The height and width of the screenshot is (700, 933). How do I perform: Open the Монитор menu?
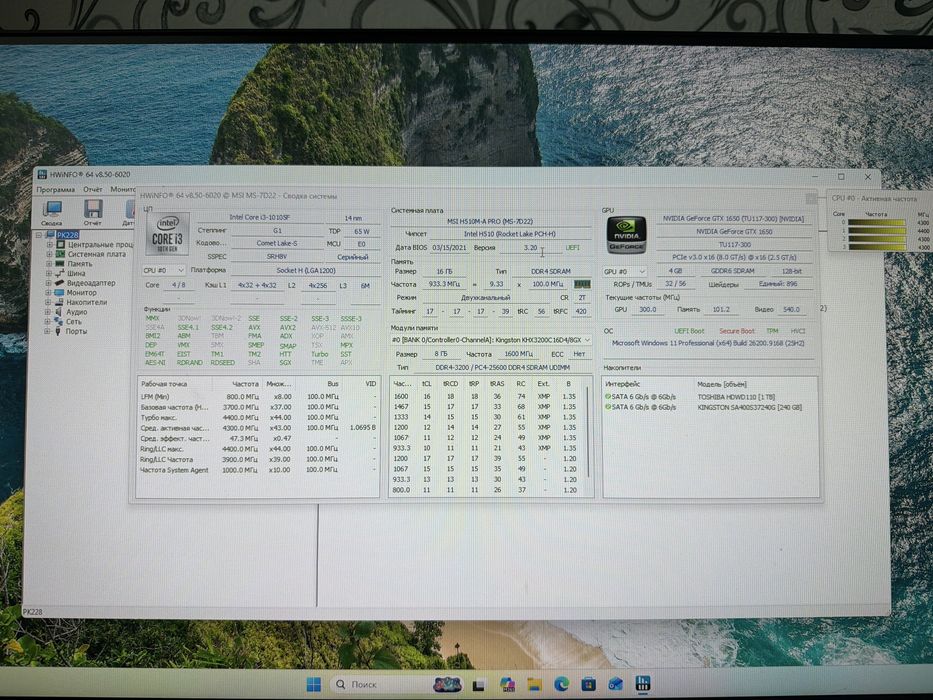click(x=123, y=189)
